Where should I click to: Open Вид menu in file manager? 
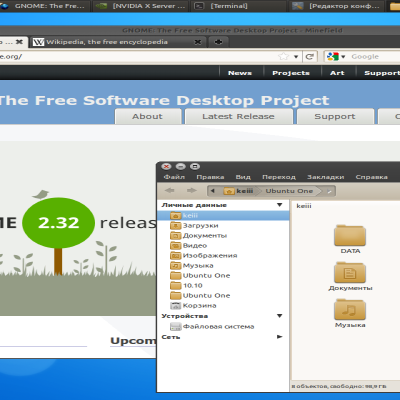pyautogui.click(x=243, y=177)
